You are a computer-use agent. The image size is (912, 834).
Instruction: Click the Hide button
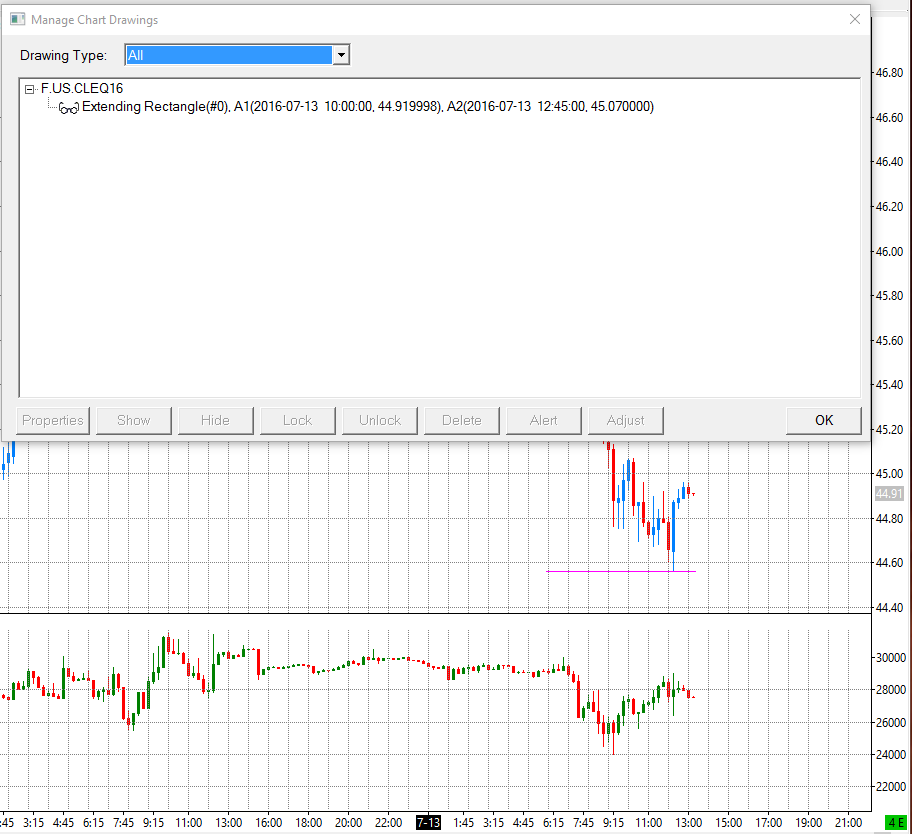click(x=216, y=420)
